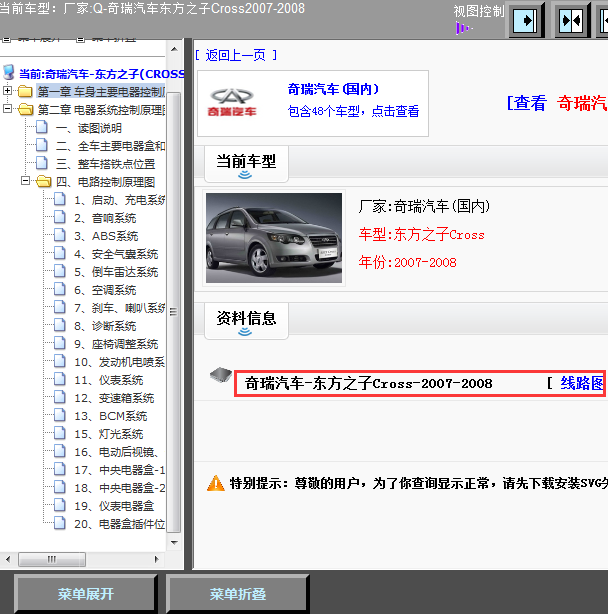
Task: Click 车型:东方之子Cross text
Action: pyautogui.click(x=422, y=235)
